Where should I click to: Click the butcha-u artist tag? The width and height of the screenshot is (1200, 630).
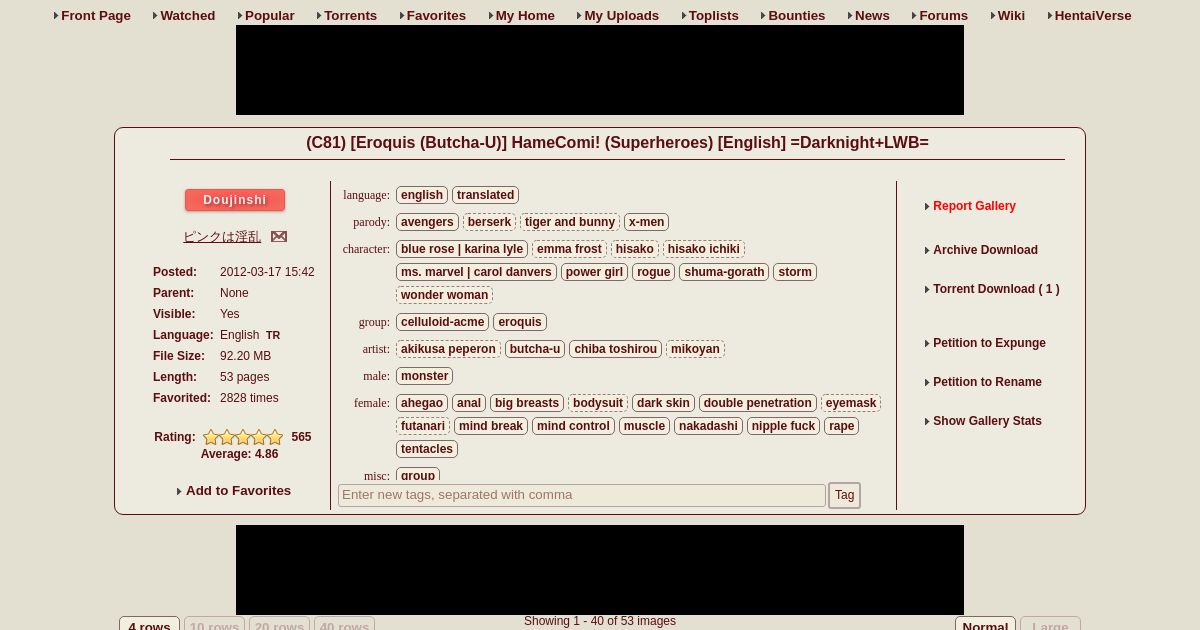click(x=535, y=349)
